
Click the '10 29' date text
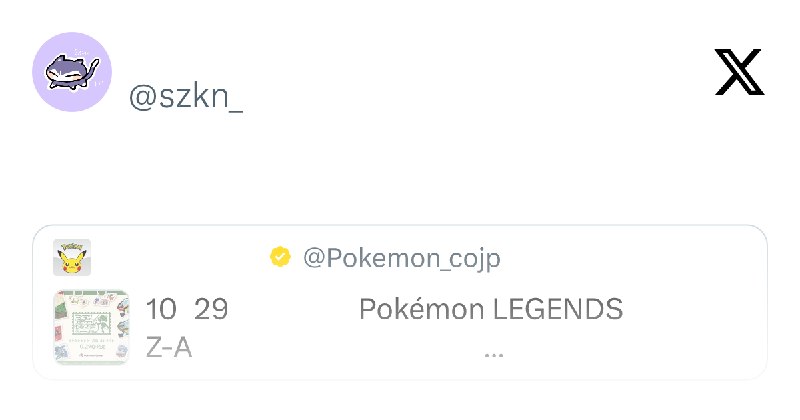pos(187,309)
